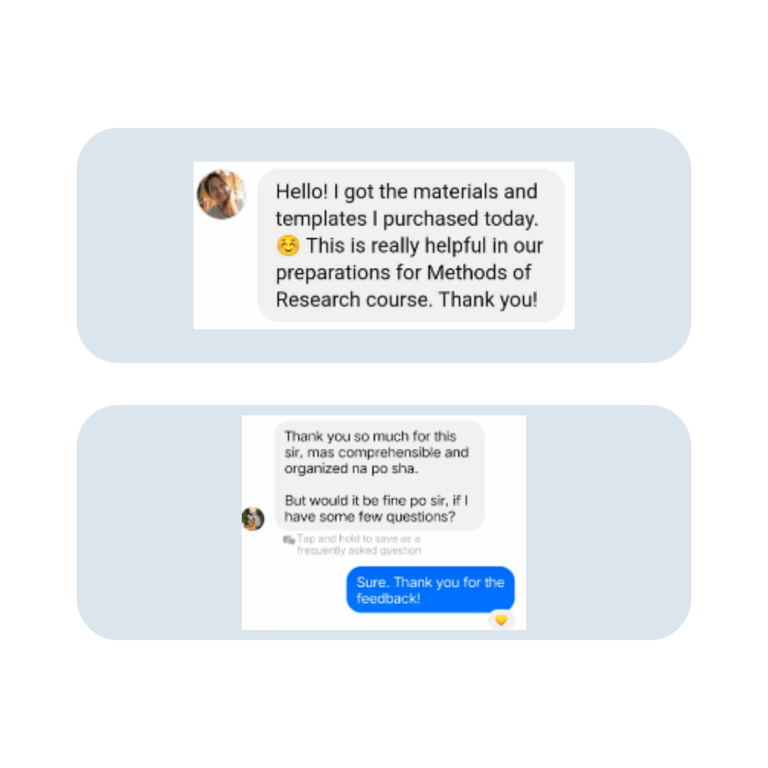Click the word 'feedback!' in the blue bubble
Screen dimensions: 768x768
tap(388, 599)
